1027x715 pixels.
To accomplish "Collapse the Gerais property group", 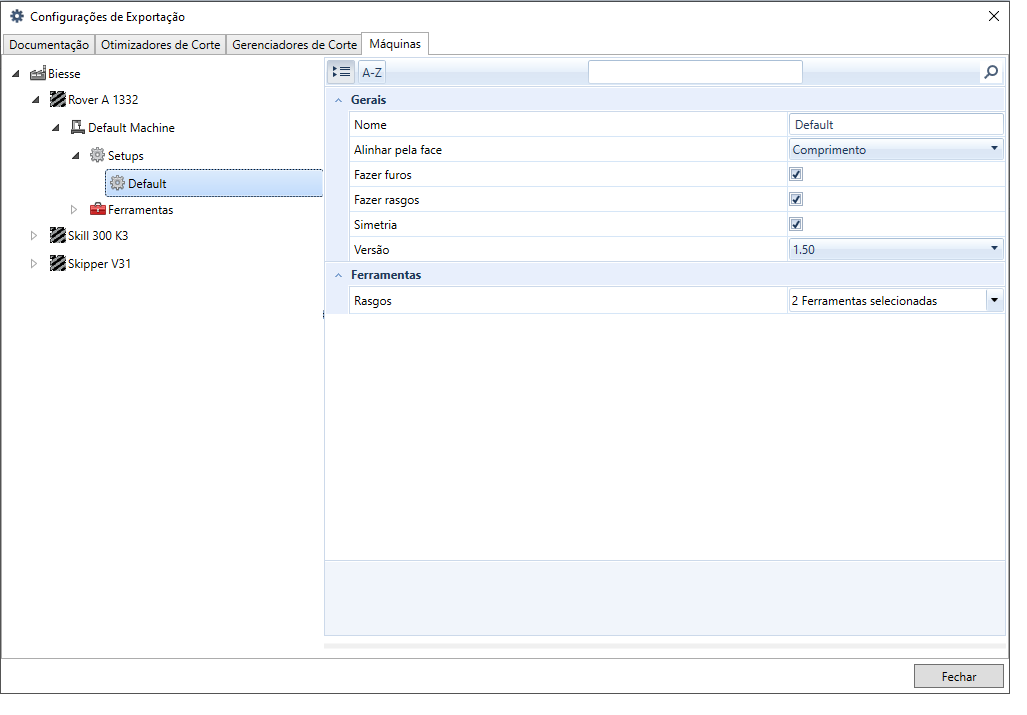I will click(x=339, y=100).
